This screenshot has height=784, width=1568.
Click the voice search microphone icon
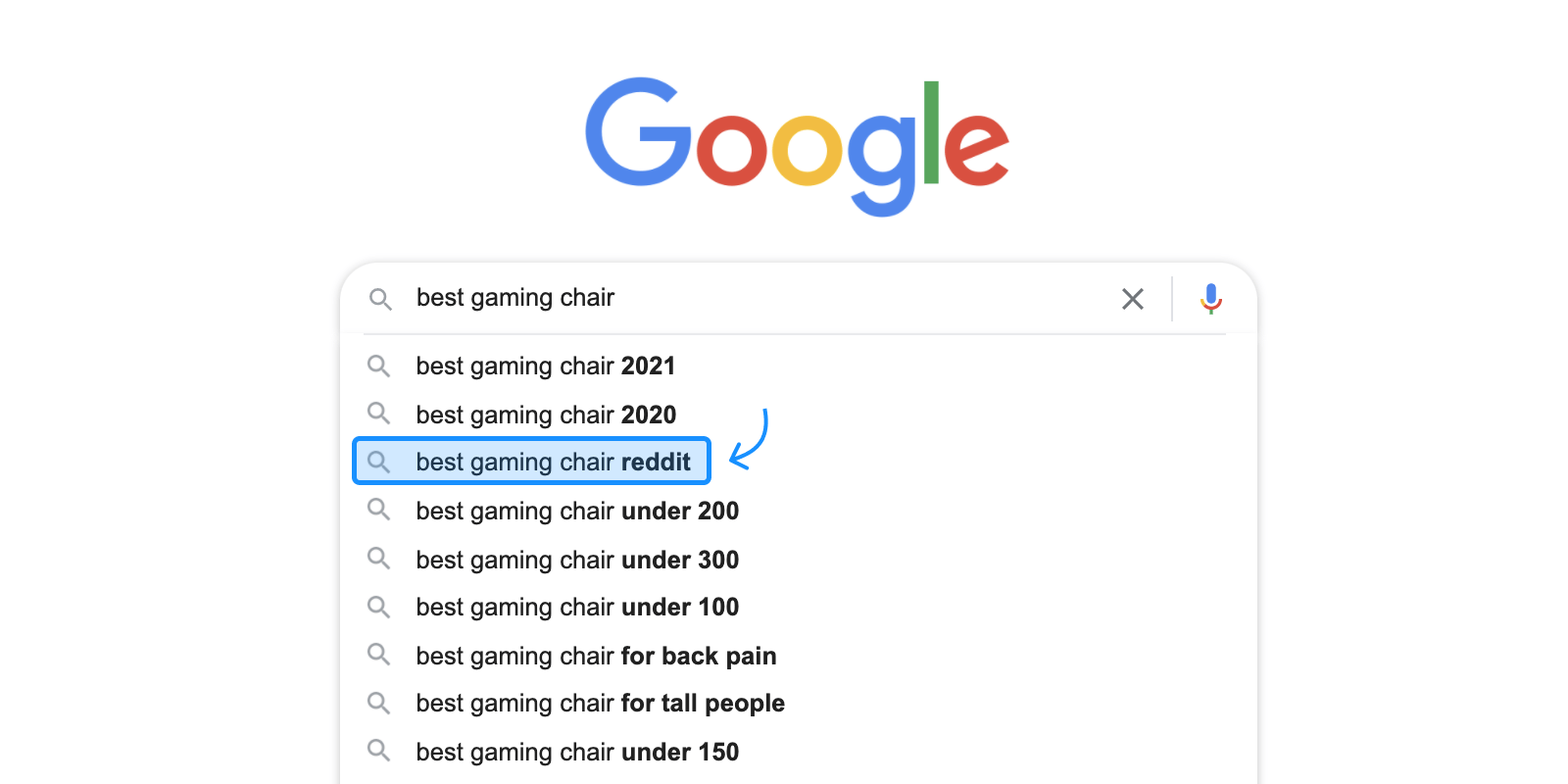(1211, 298)
